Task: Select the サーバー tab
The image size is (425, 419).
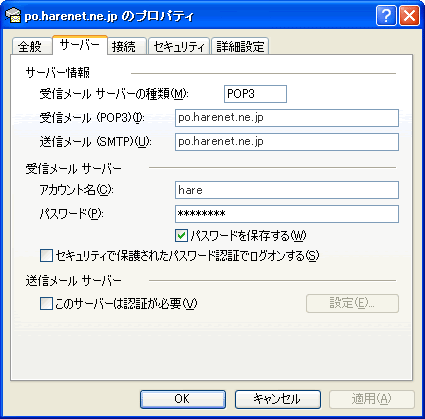Action: pos(80,45)
